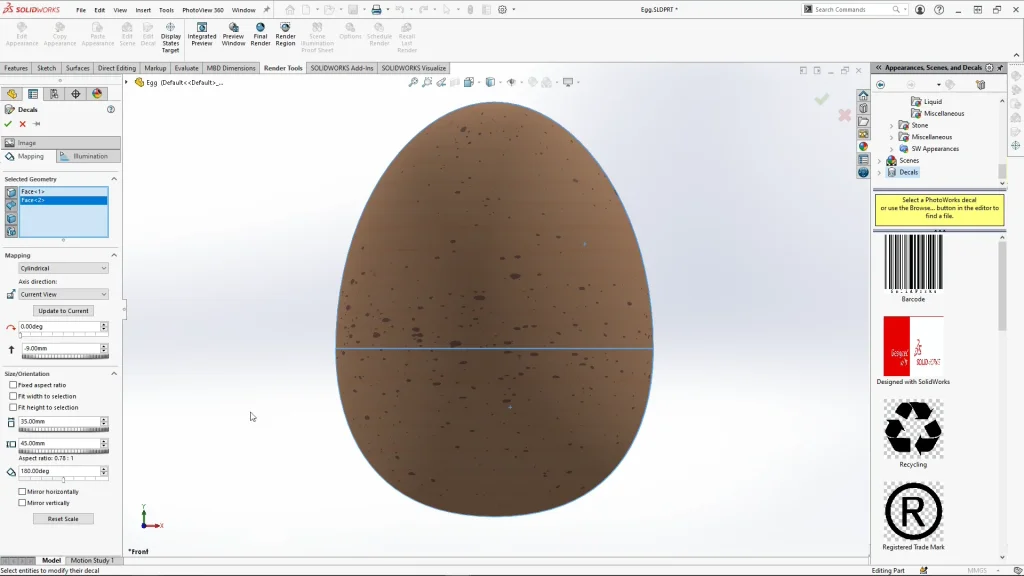The image size is (1024, 576).
Task: Check Fit width to selection
Action: pos(13,396)
